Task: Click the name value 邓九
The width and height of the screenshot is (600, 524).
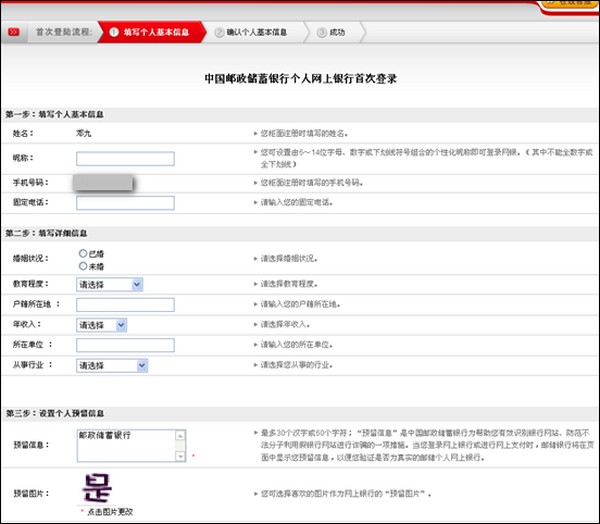Action: pos(83,134)
